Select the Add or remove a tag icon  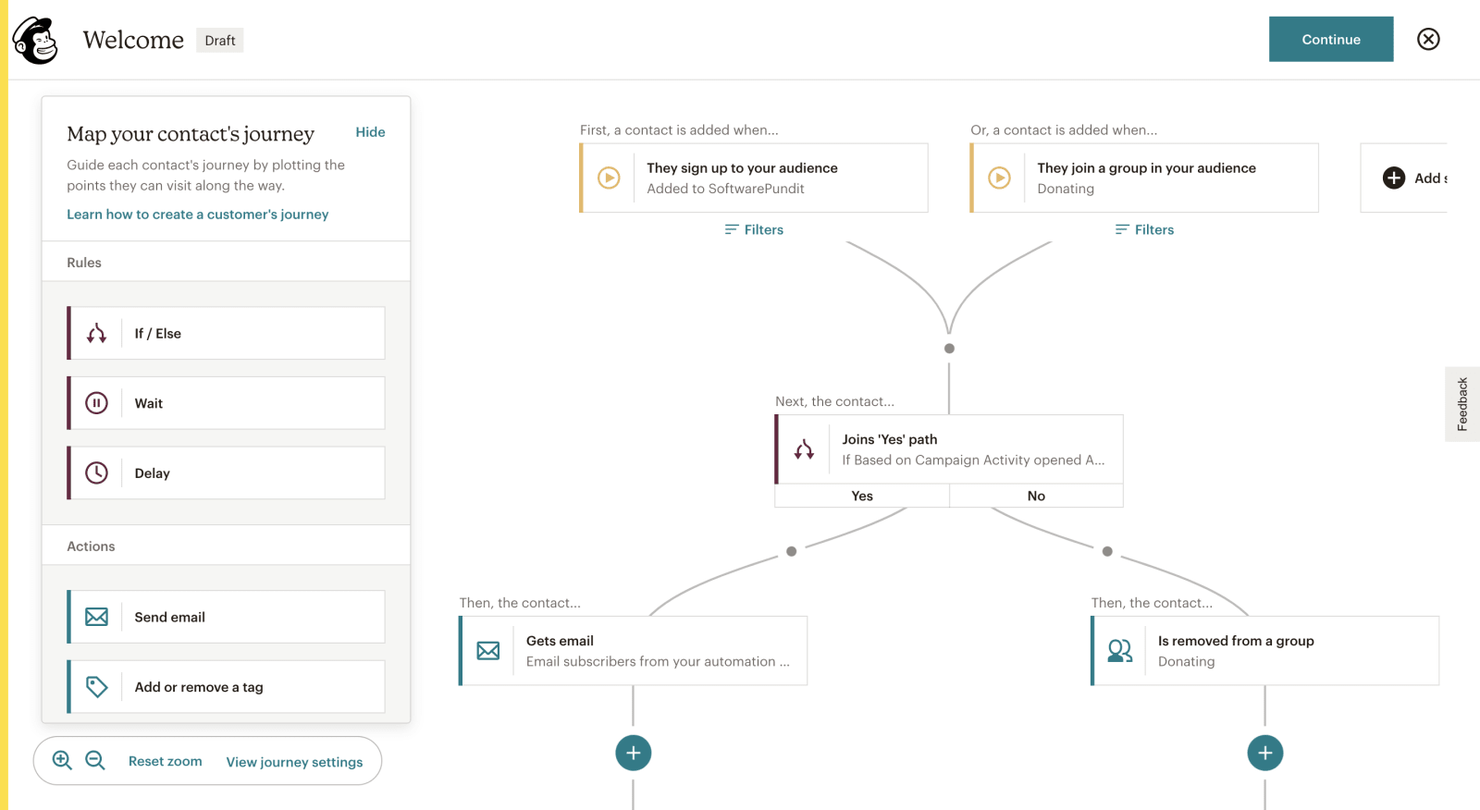[96, 687]
